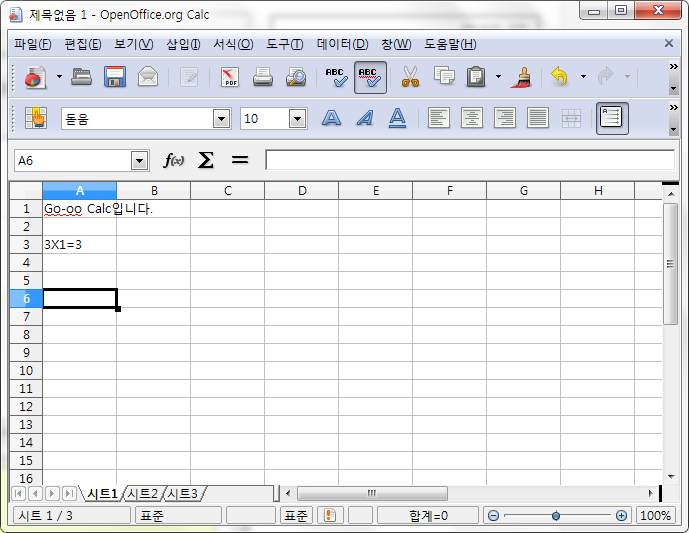Apply bold formatting
Screen dimensions: 689x533
pyautogui.click(x=331, y=118)
